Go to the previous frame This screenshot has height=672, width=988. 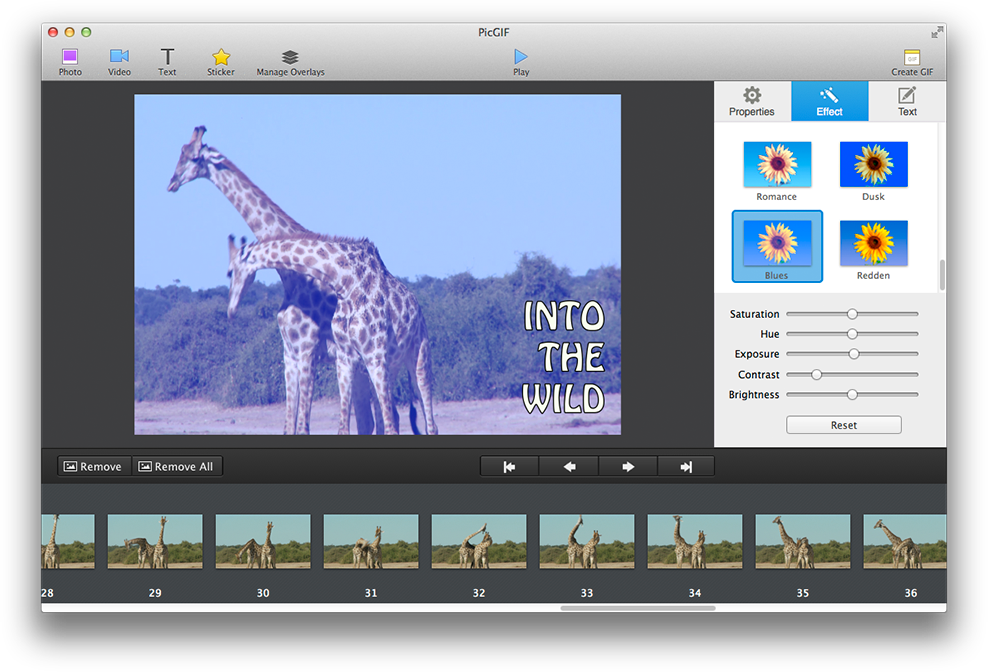point(568,466)
